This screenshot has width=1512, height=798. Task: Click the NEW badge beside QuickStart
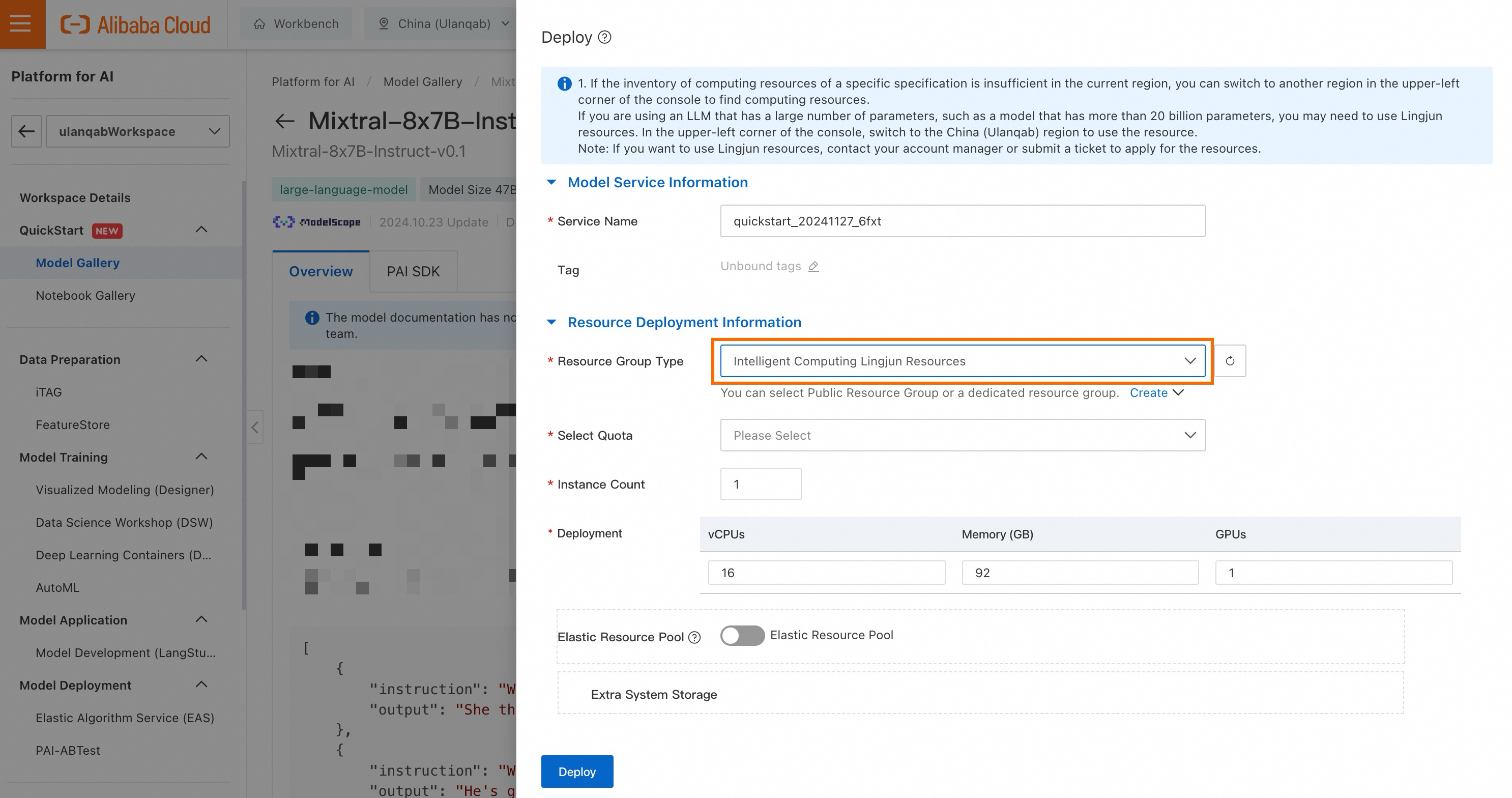[107, 231]
